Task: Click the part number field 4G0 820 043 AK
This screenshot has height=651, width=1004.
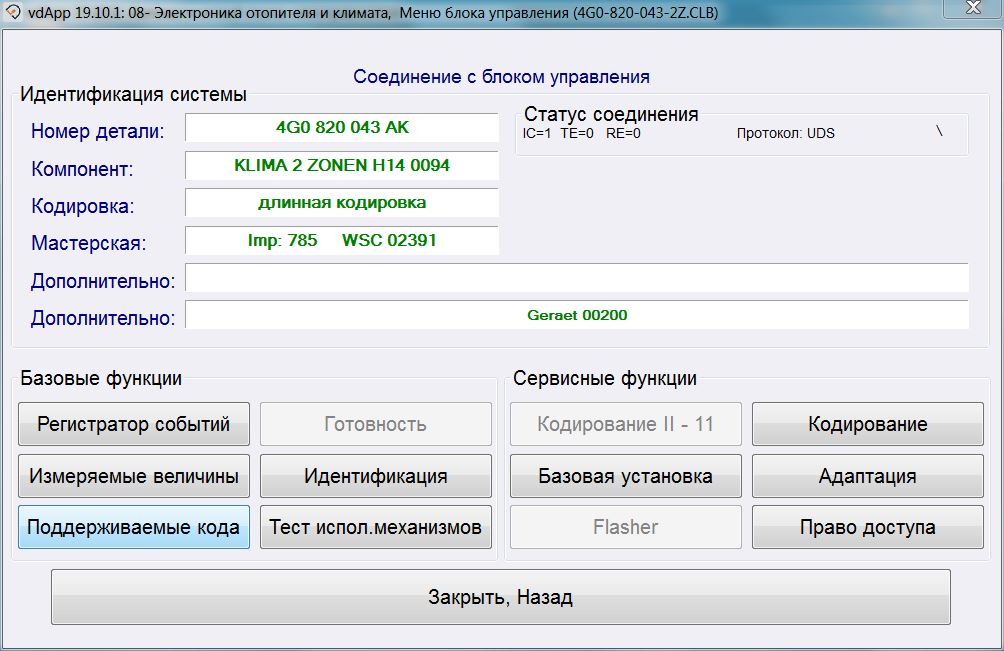Action: coord(342,127)
